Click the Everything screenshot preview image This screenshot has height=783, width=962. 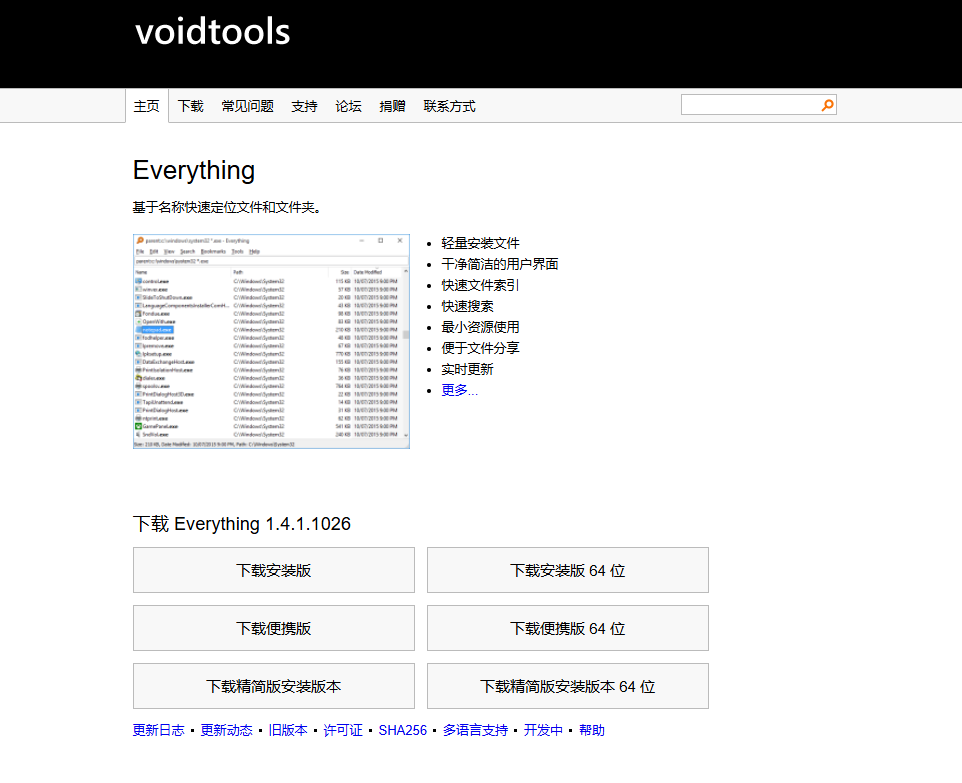point(270,340)
